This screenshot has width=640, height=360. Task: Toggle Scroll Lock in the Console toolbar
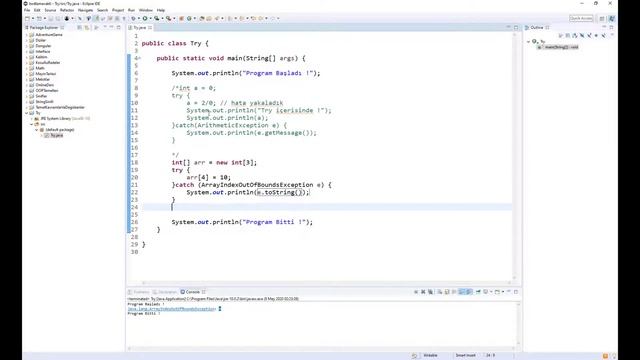tap(447, 292)
